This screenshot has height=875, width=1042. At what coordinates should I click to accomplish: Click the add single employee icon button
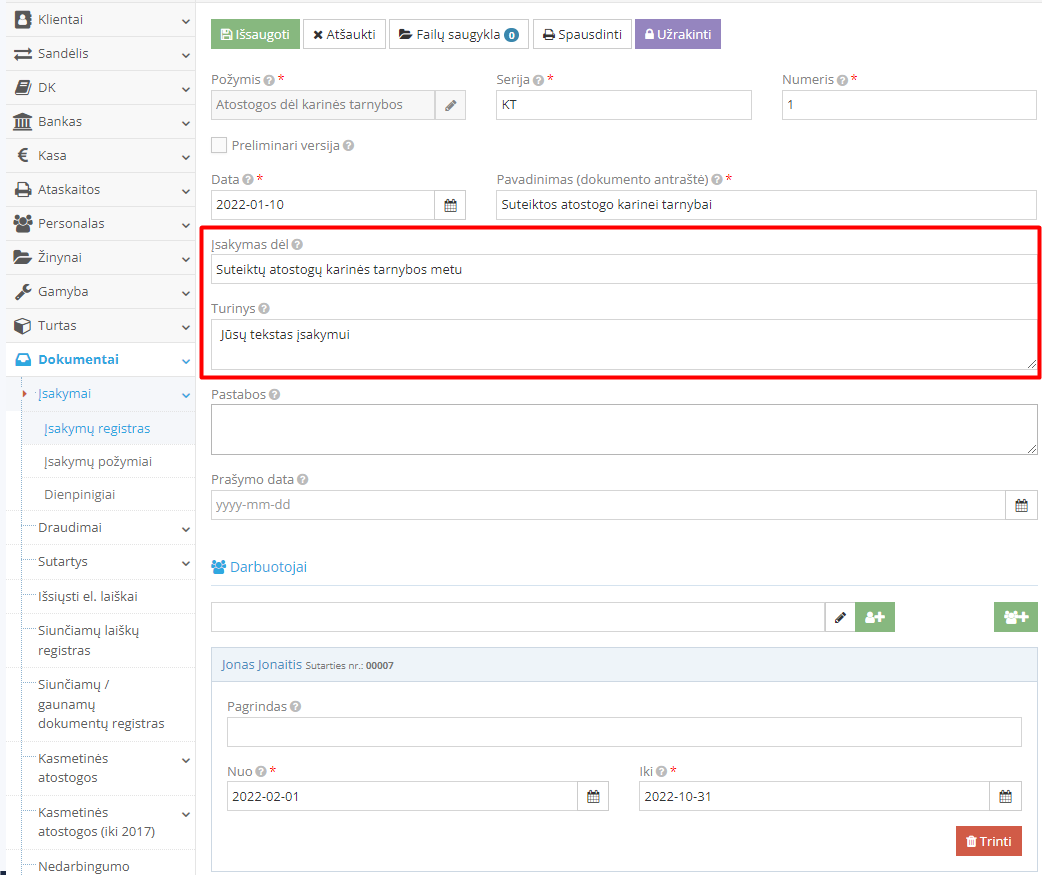(875, 617)
